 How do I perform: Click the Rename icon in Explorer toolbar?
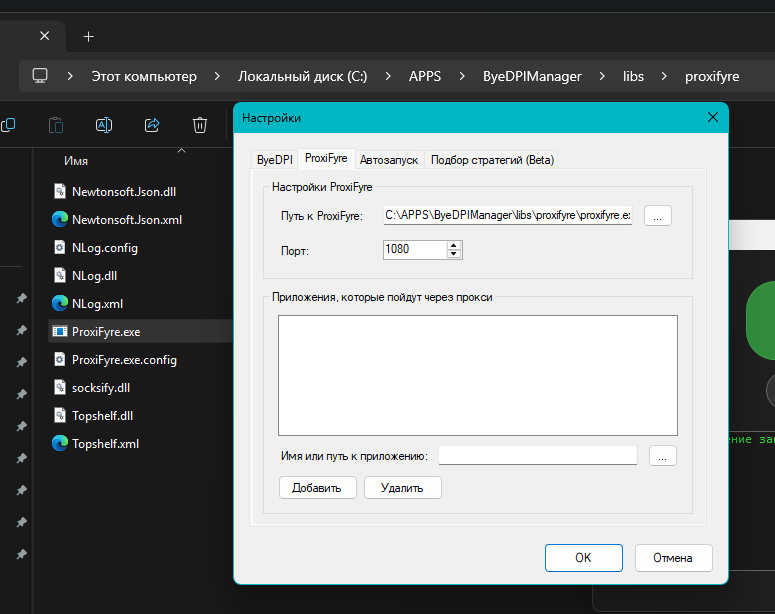coord(104,125)
